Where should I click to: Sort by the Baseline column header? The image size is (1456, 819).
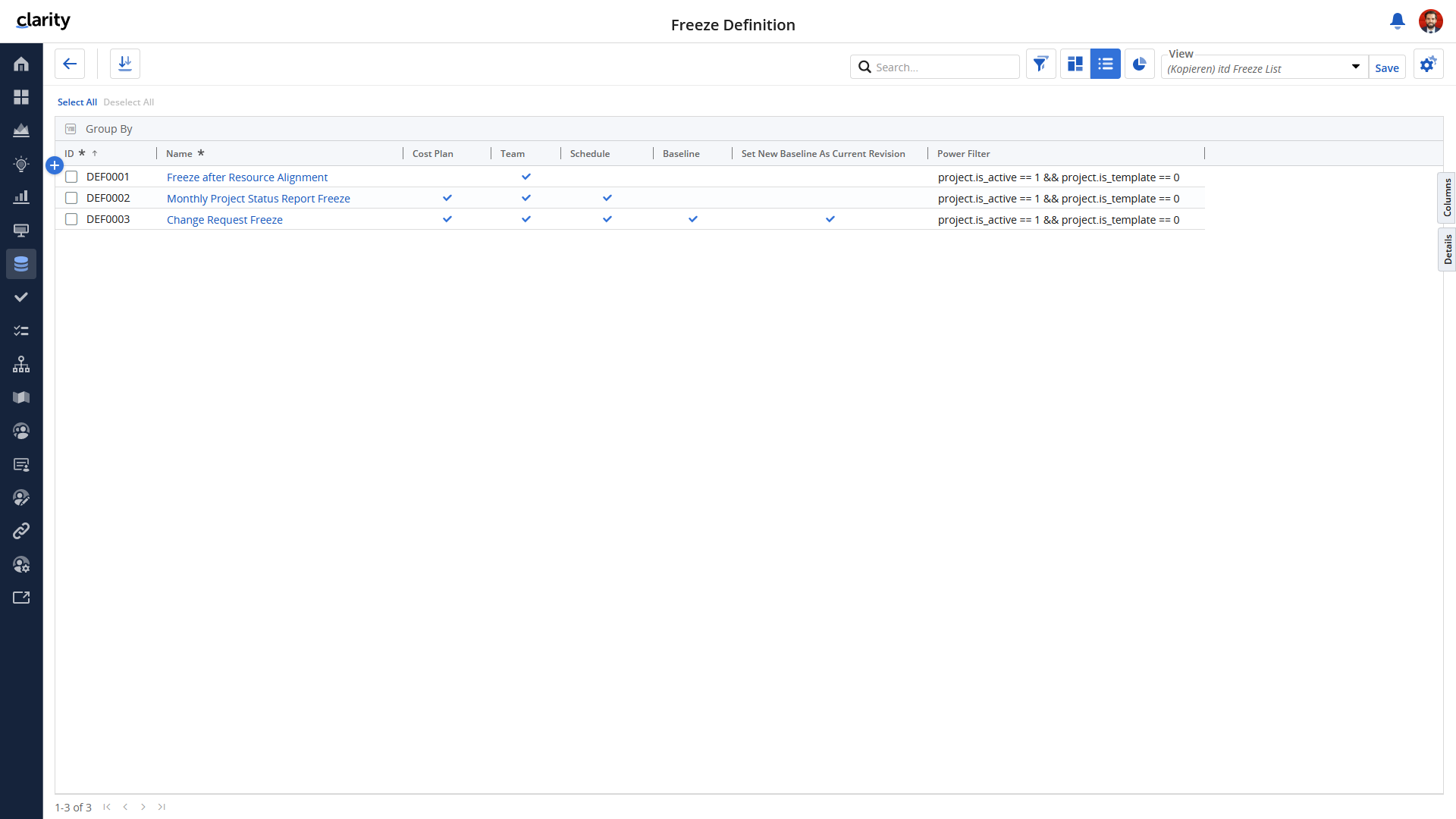681,153
